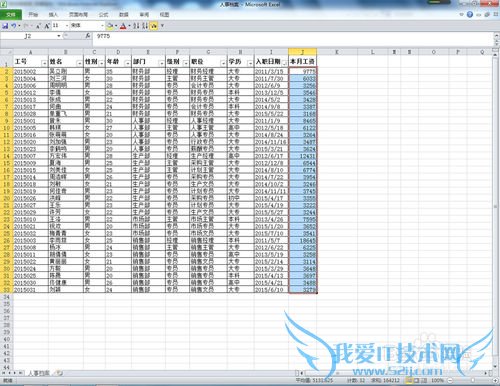The image size is (500, 386).
Task: Select column K header
Action: [x=337, y=52]
